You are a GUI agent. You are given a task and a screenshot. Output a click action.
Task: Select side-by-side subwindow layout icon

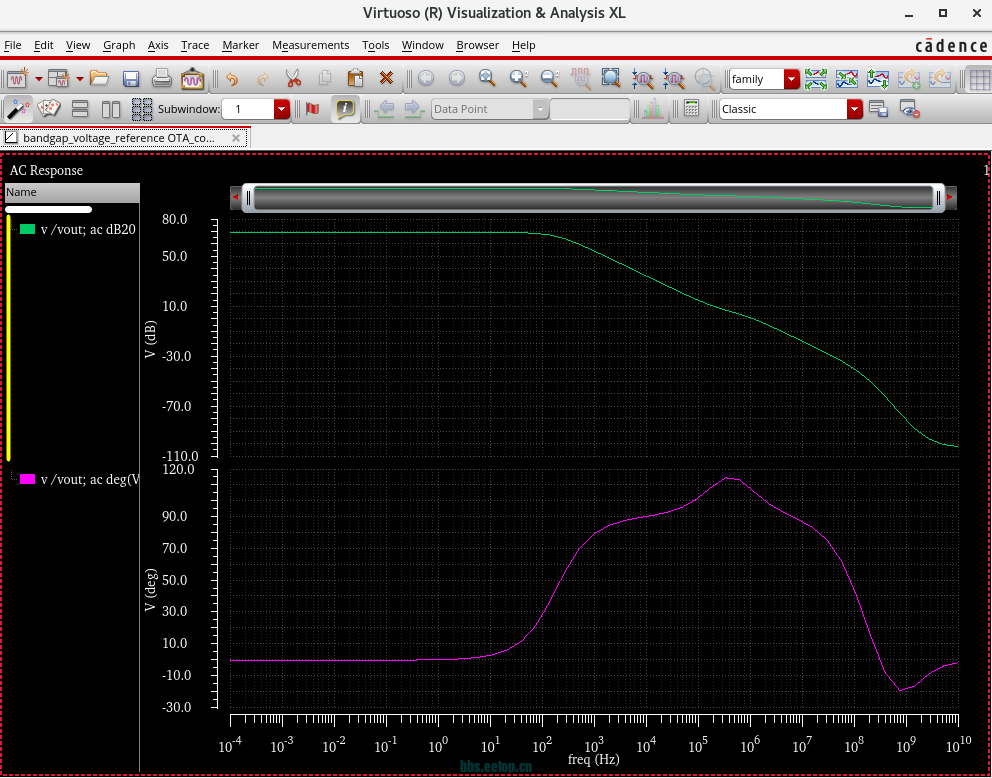tap(111, 109)
